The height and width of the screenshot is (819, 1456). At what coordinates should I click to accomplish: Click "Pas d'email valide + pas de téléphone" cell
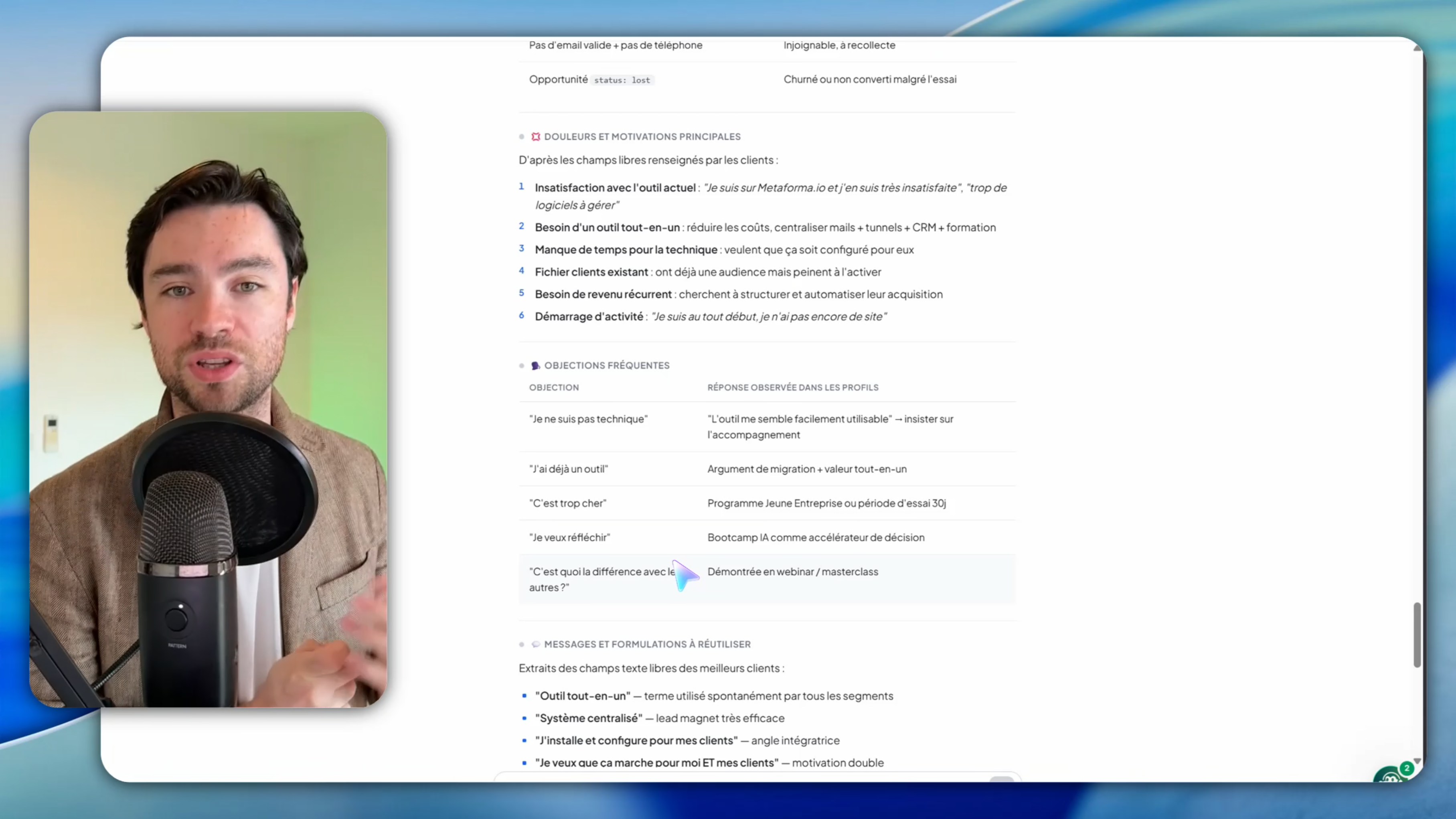pyautogui.click(x=616, y=45)
